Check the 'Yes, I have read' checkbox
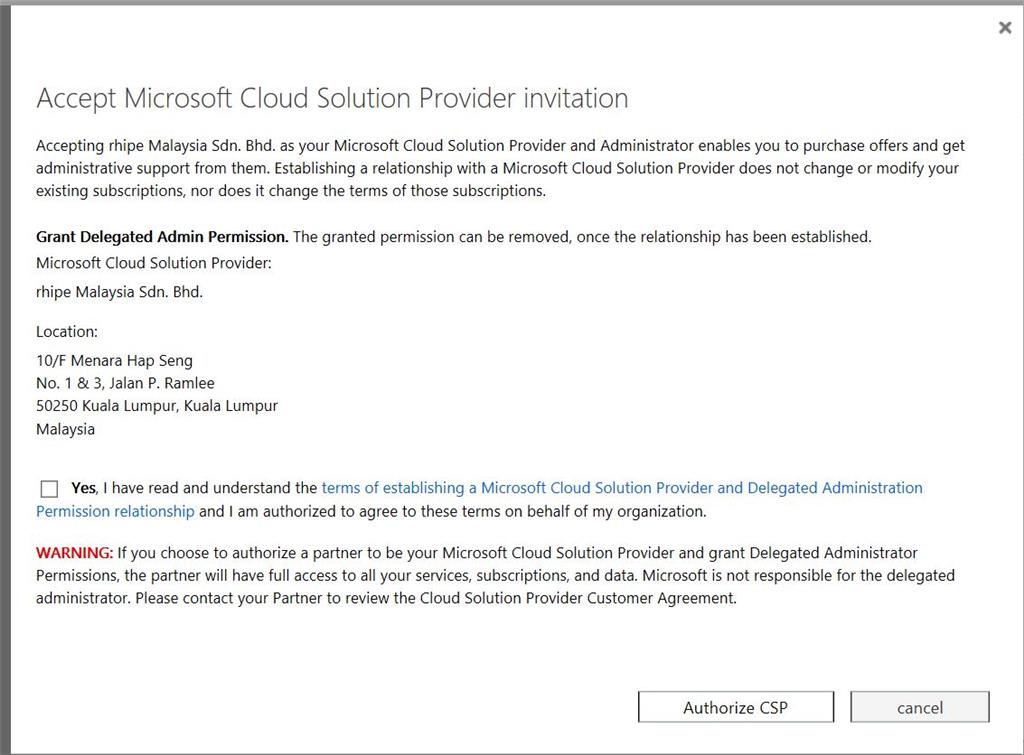The width and height of the screenshot is (1024, 755). point(49,489)
